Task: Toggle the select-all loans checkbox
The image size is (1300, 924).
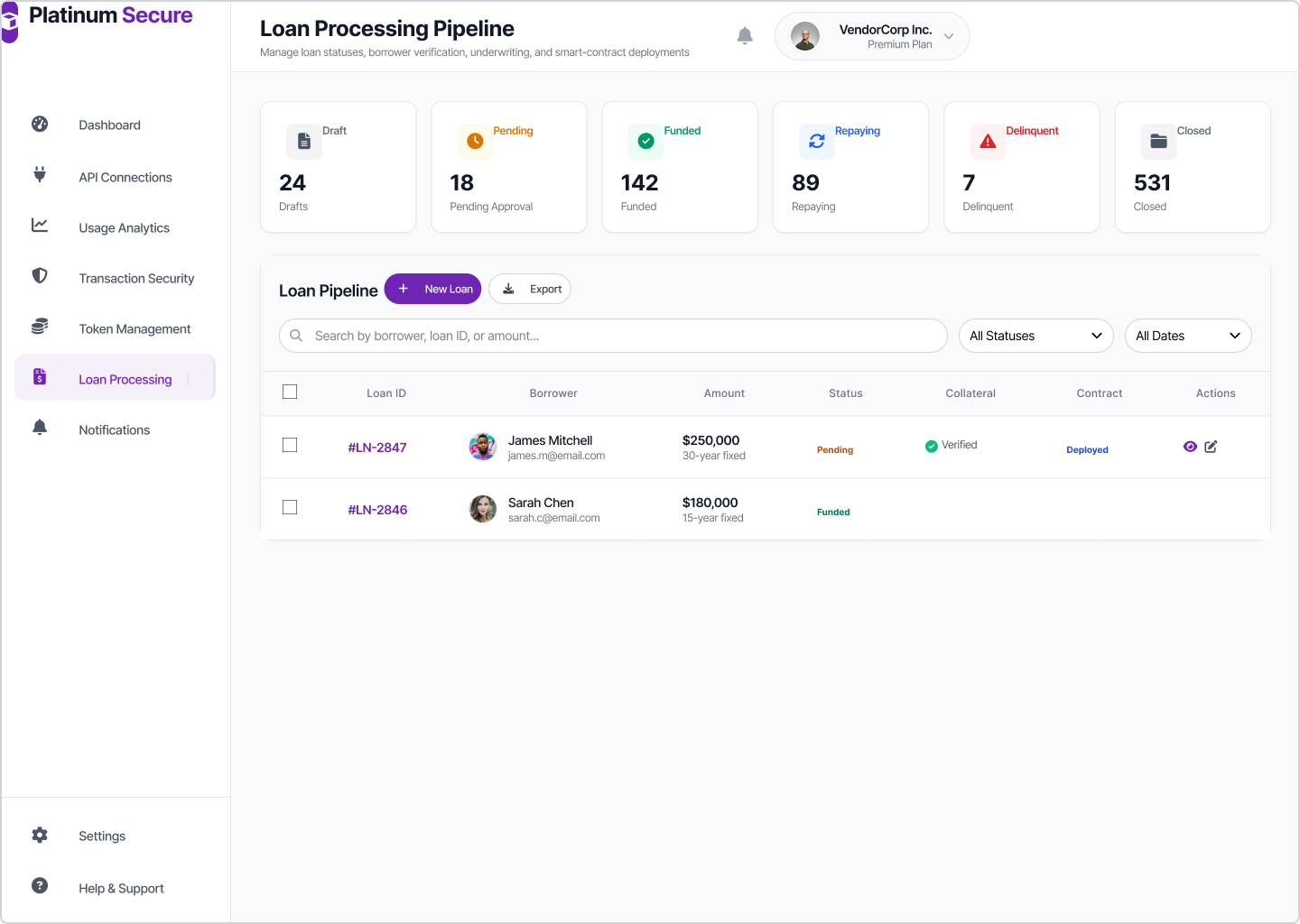Action: [x=290, y=392]
